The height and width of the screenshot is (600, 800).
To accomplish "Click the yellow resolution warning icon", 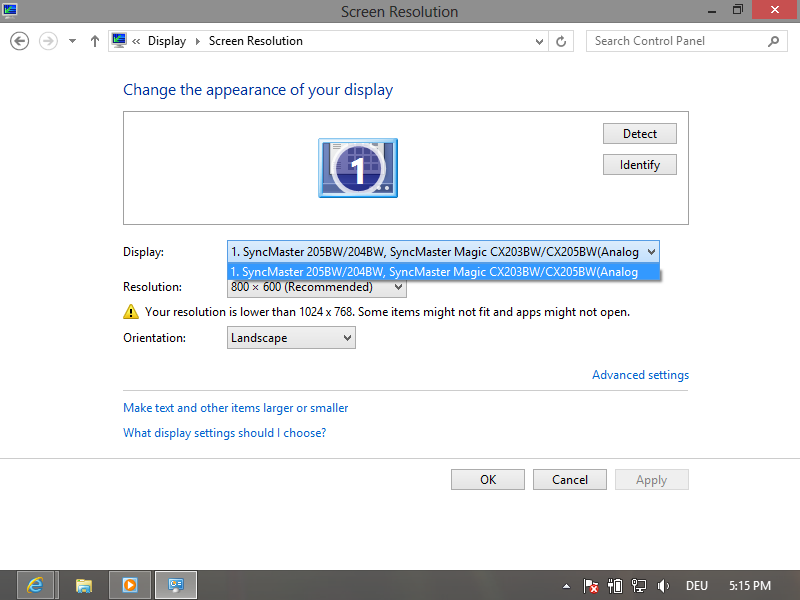I will [x=131, y=312].
